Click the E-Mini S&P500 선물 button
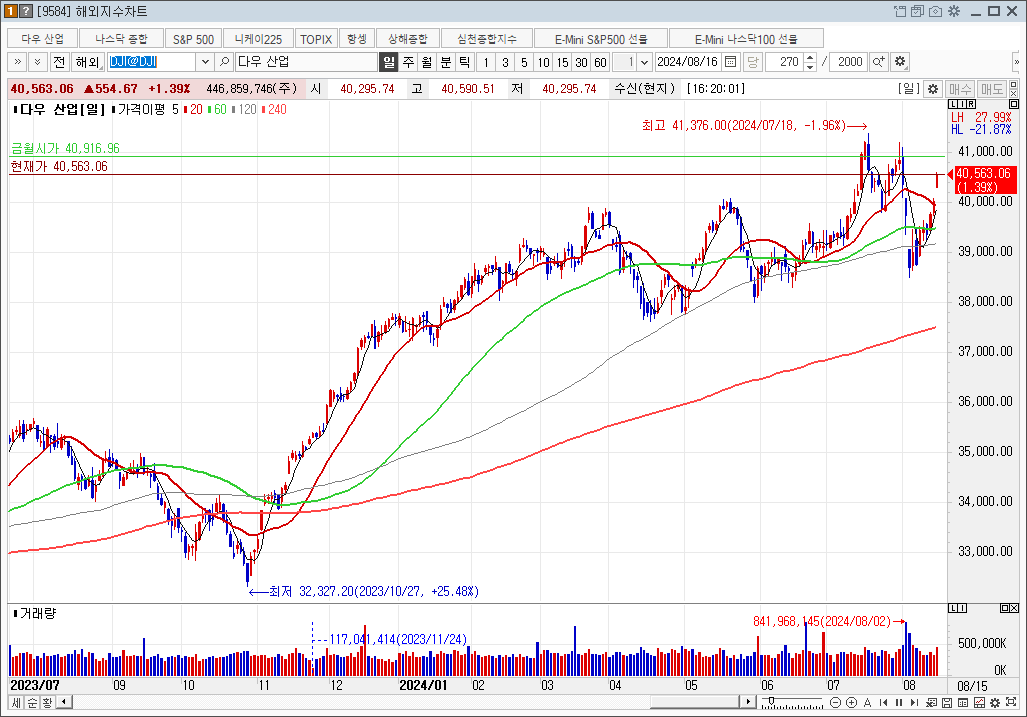Image resolution: width=1027 pixels, height=717 pixels. 602,39
